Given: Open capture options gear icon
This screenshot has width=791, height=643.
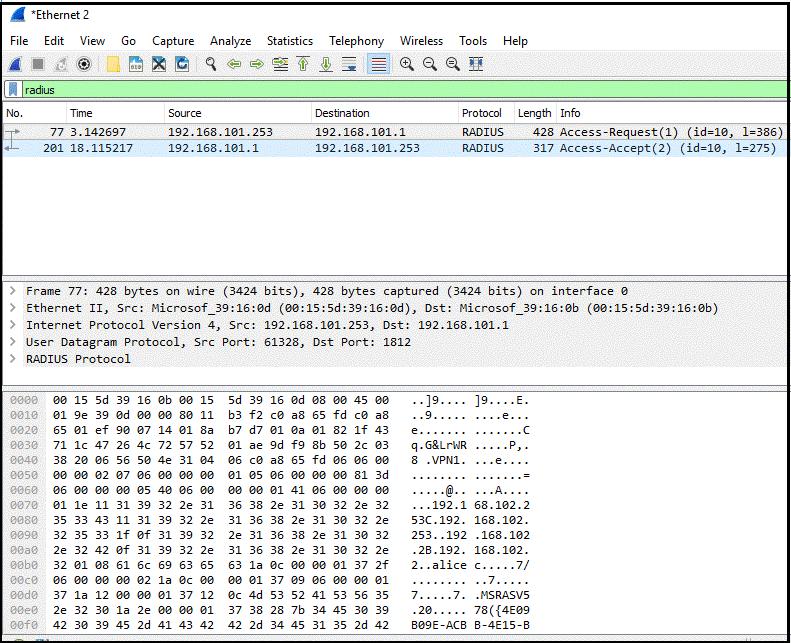Looking at the screenshot, I should (x=84, y=64).
